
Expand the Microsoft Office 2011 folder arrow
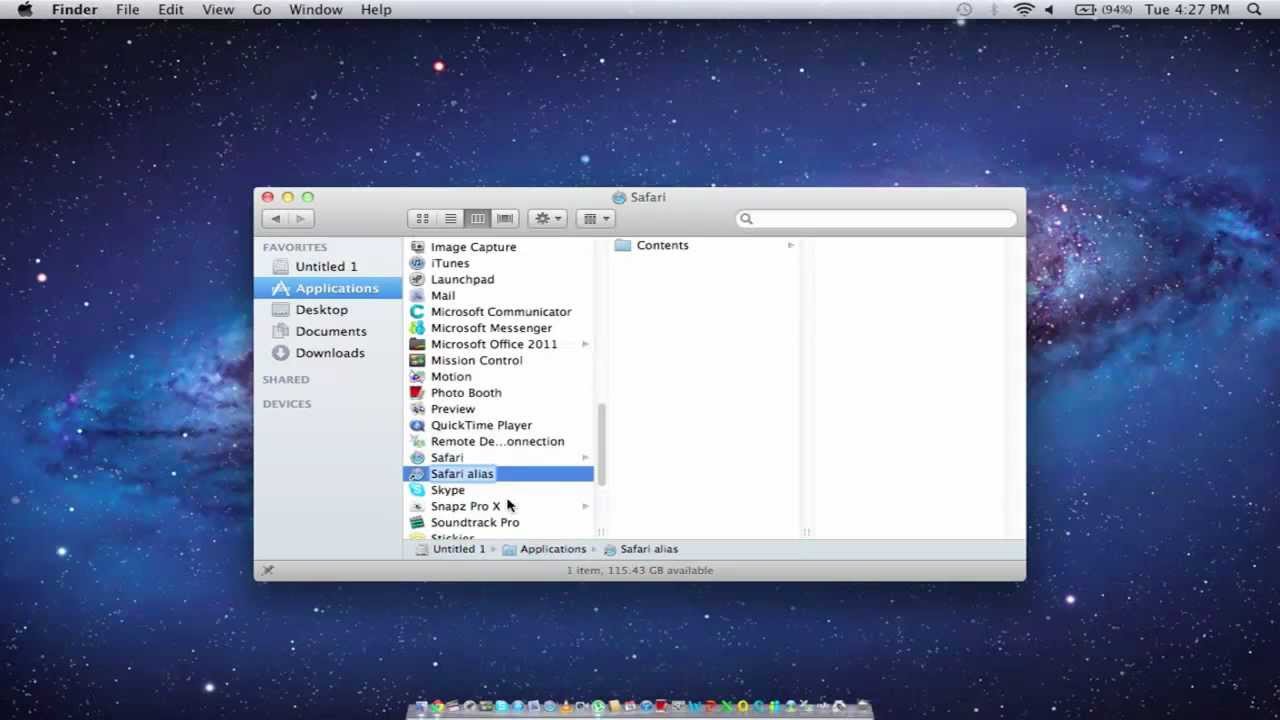coord(585,344)
